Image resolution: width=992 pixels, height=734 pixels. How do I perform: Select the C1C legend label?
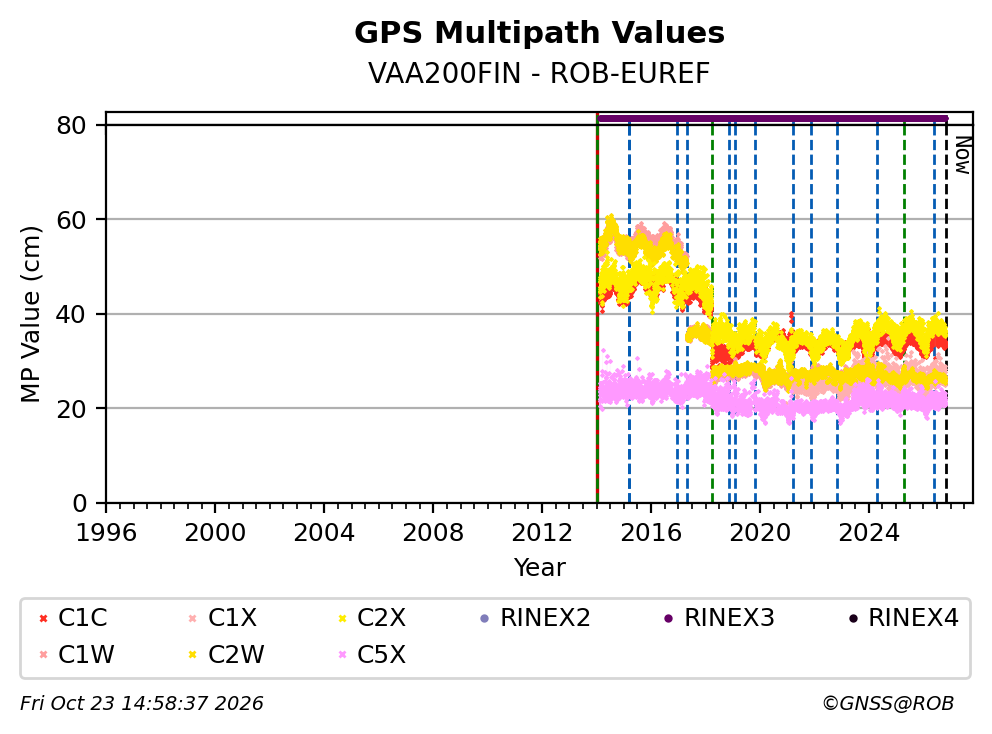pyautogui.click(x=83, y=618)
